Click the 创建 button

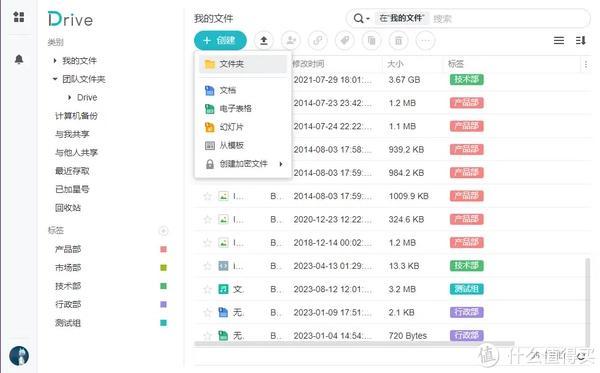coord(220,41)
